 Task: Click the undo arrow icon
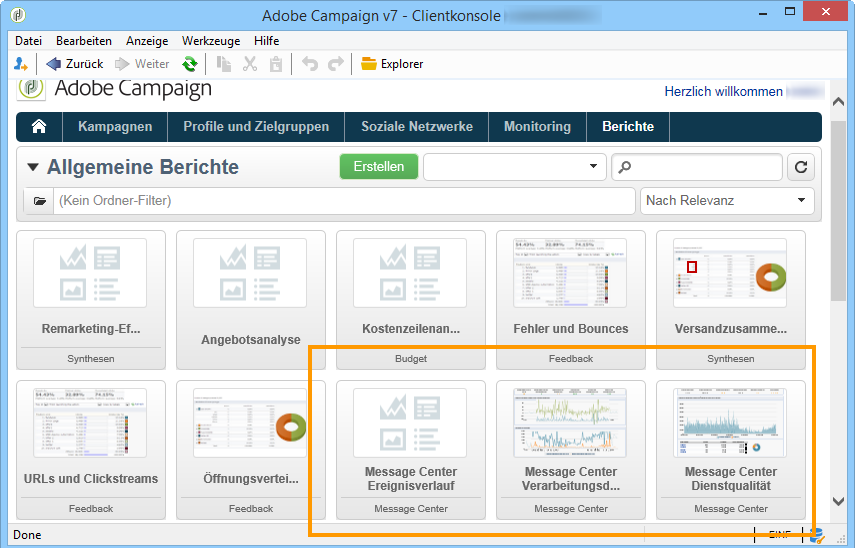(x=310, y=64)
